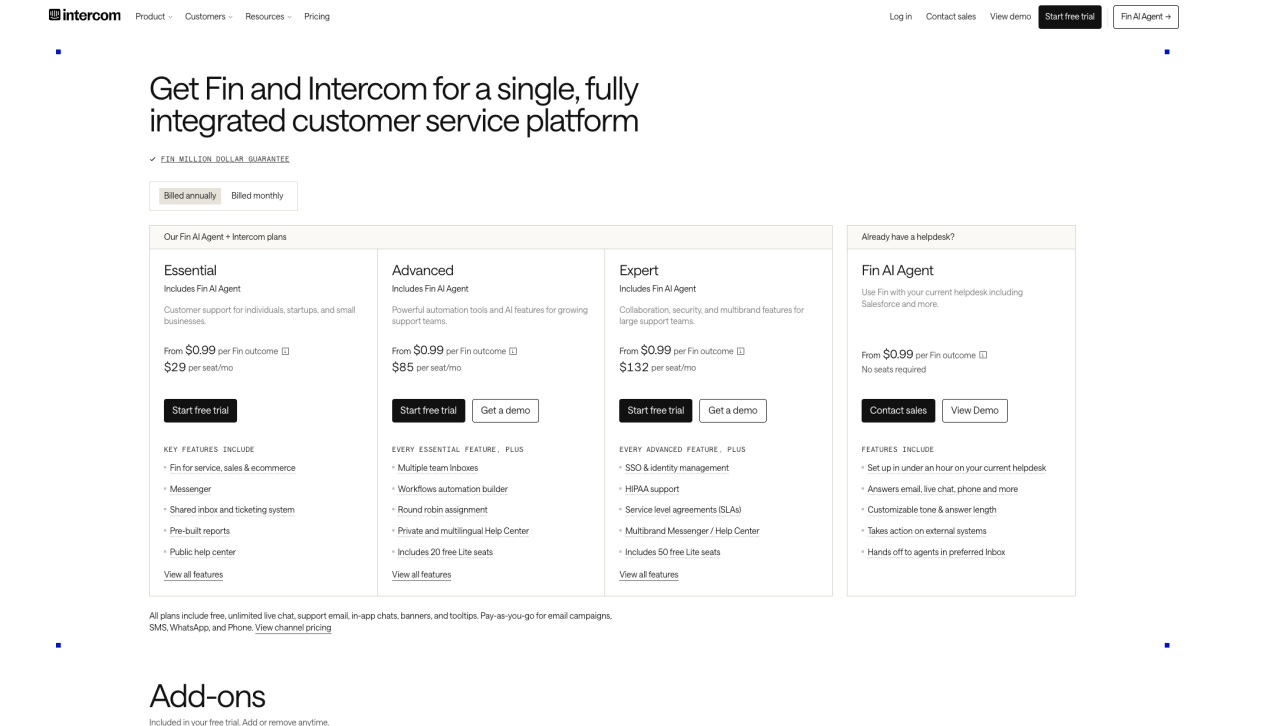View all features of Advanced plan
Viewport: 1265px width, 726px height.
421,575
